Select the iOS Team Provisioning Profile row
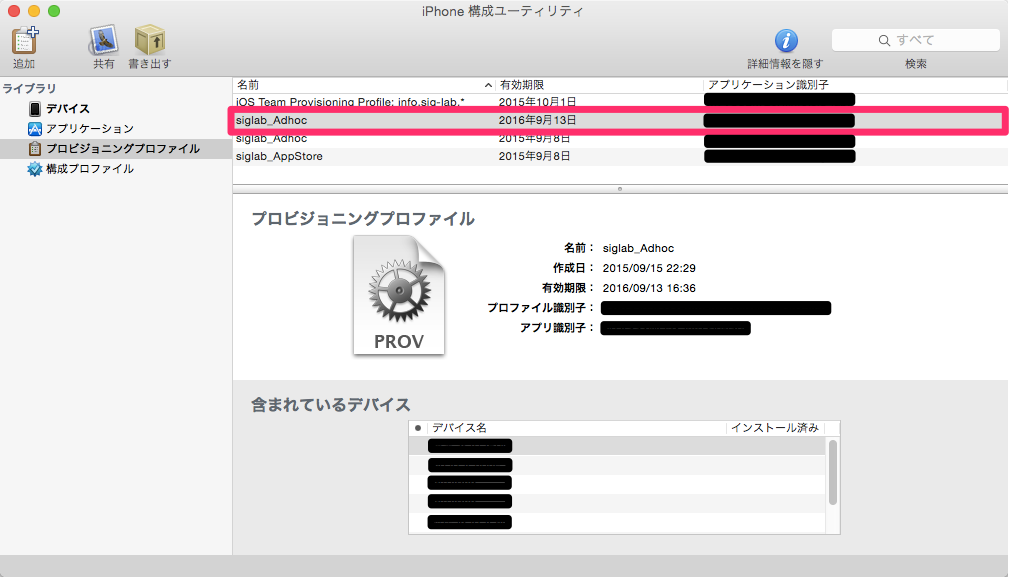The height and width of the screenshot is (577, 1009). pos(620,102)
